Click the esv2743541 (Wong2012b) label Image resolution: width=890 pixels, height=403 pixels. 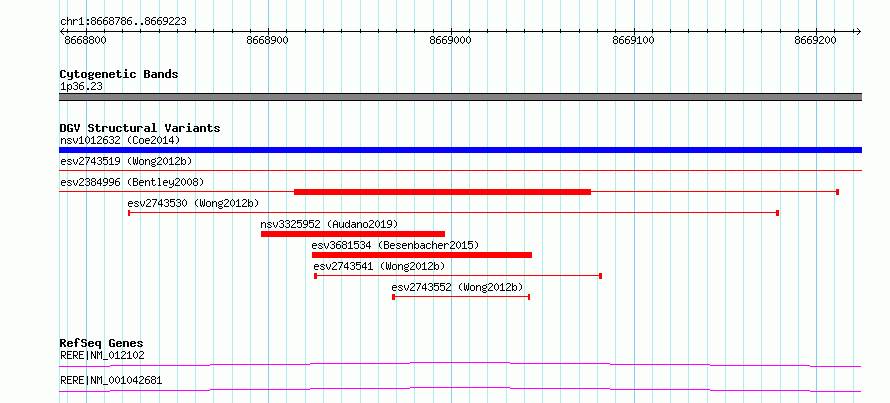tap(379, 266)
